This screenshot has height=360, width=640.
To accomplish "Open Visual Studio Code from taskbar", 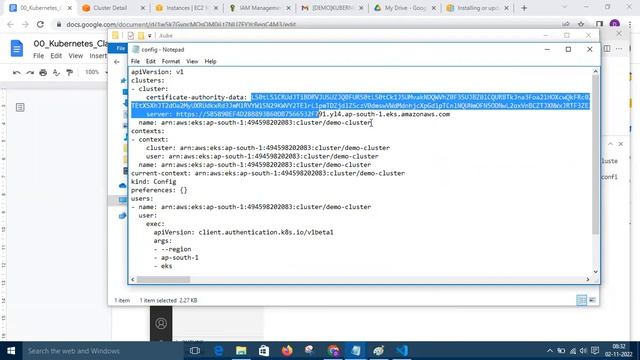I will tap(402, 351).
